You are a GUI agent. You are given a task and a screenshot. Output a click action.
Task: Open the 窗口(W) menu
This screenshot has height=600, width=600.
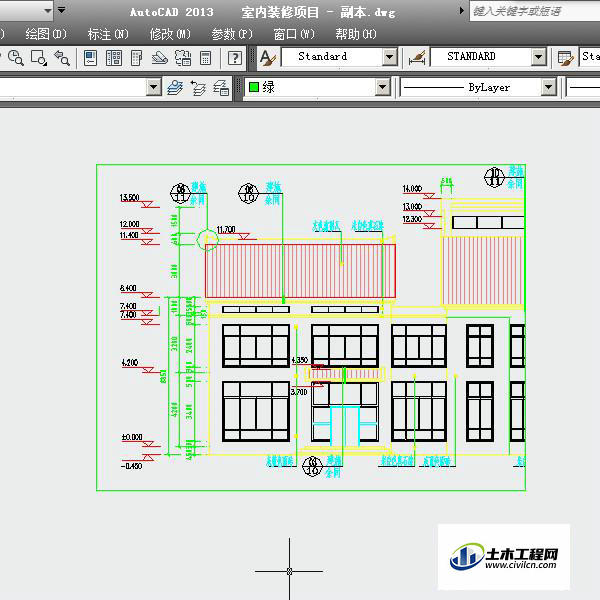click(294, 34)
